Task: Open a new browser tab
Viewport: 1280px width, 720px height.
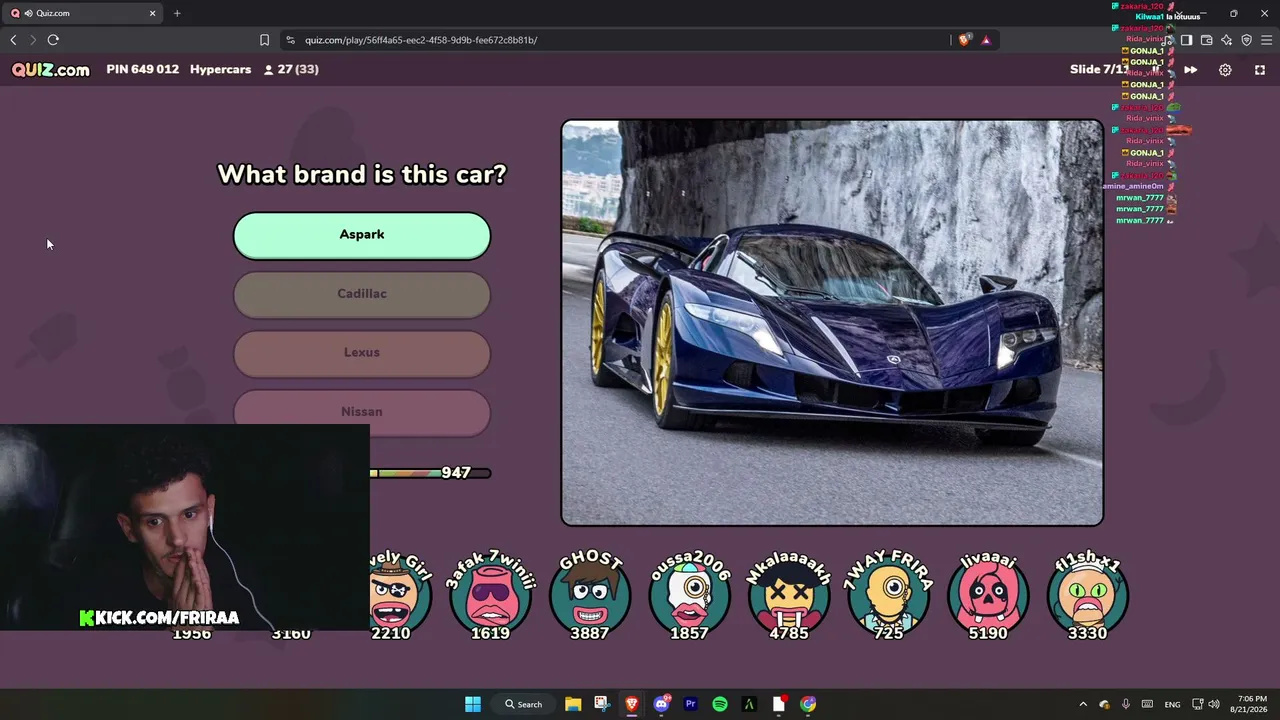Action: click(x=177, y=13)
